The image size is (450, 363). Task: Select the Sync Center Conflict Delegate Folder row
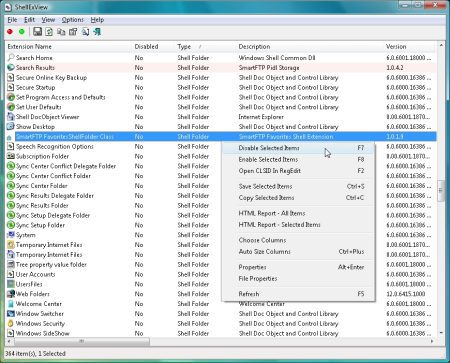113,166
